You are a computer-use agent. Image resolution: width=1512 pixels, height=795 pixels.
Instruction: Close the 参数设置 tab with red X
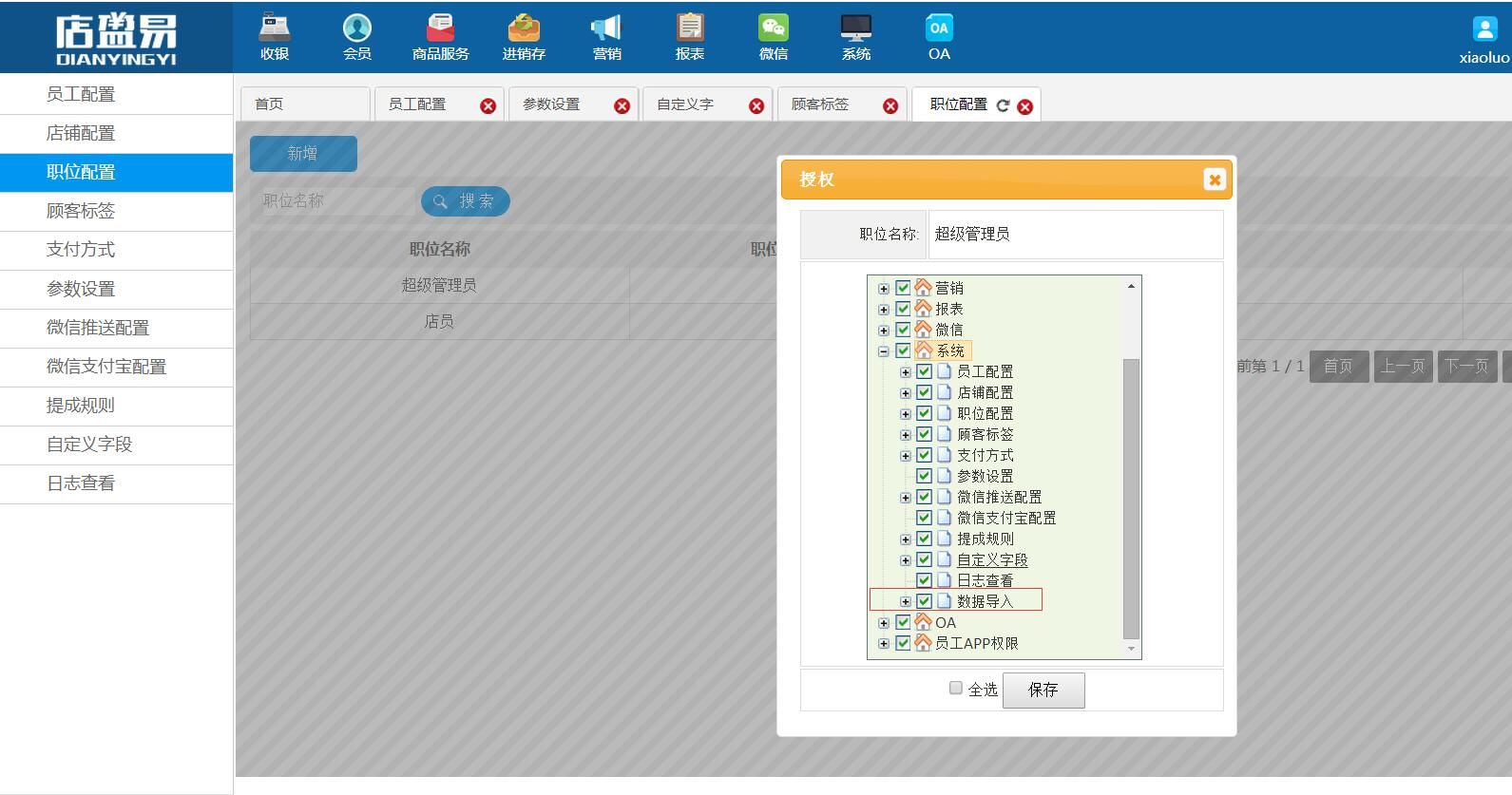[622, 106]
